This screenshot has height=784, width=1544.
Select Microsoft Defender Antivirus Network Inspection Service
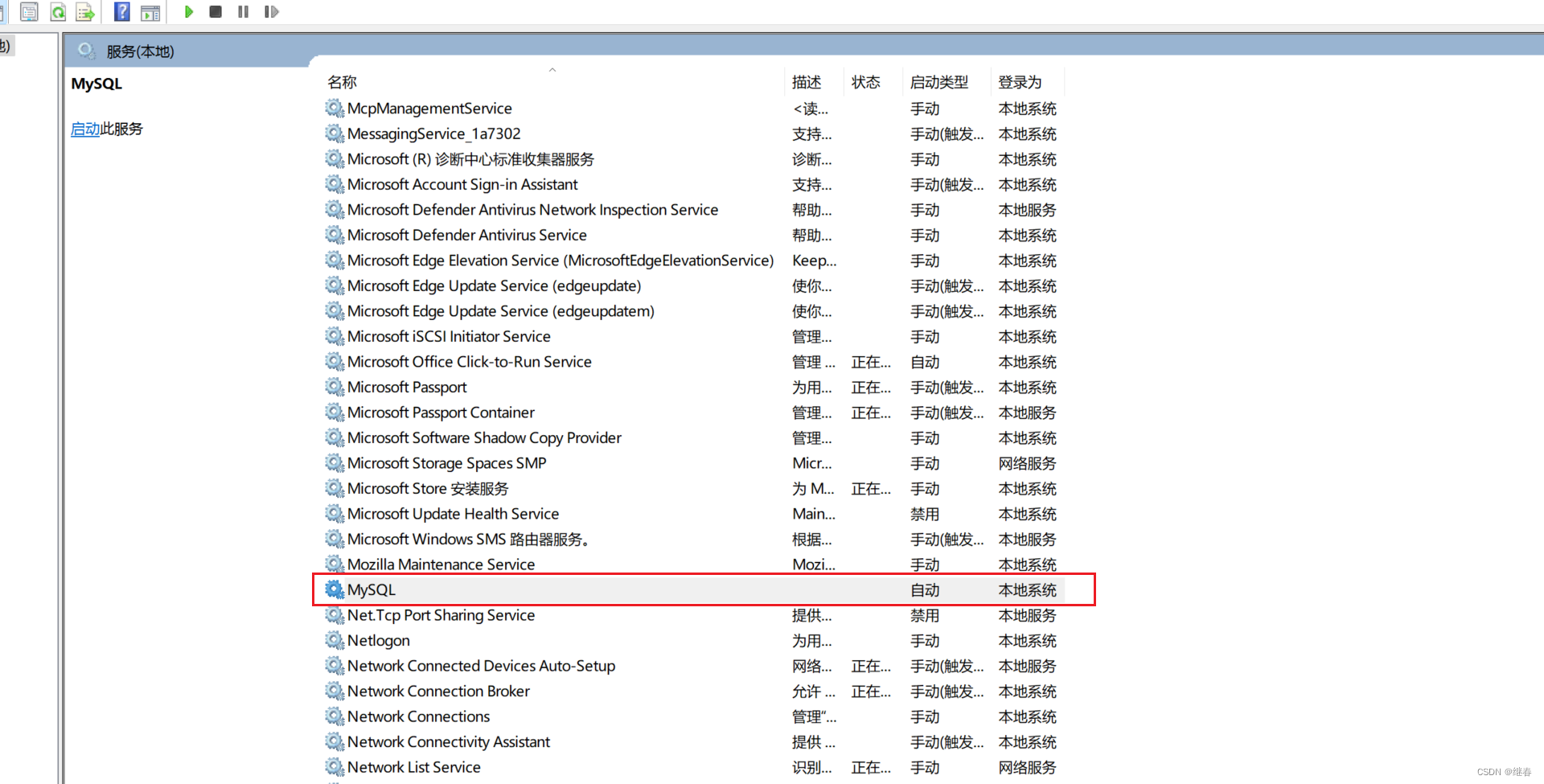point(532,210)
